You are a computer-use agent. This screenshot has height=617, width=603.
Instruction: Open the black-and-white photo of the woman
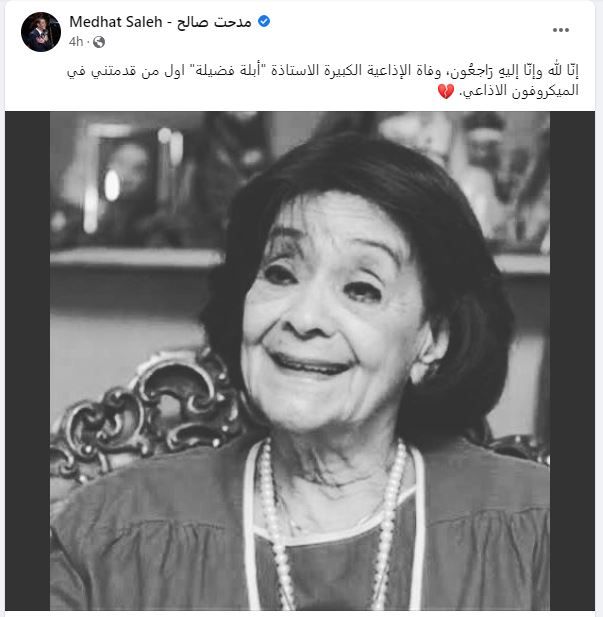tap(300, 361)
